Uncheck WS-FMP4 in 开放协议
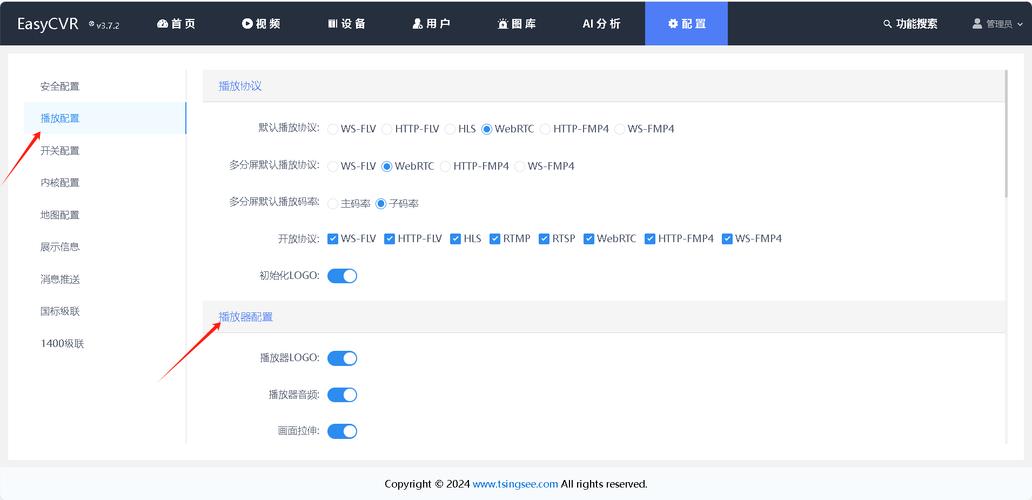 727,239
